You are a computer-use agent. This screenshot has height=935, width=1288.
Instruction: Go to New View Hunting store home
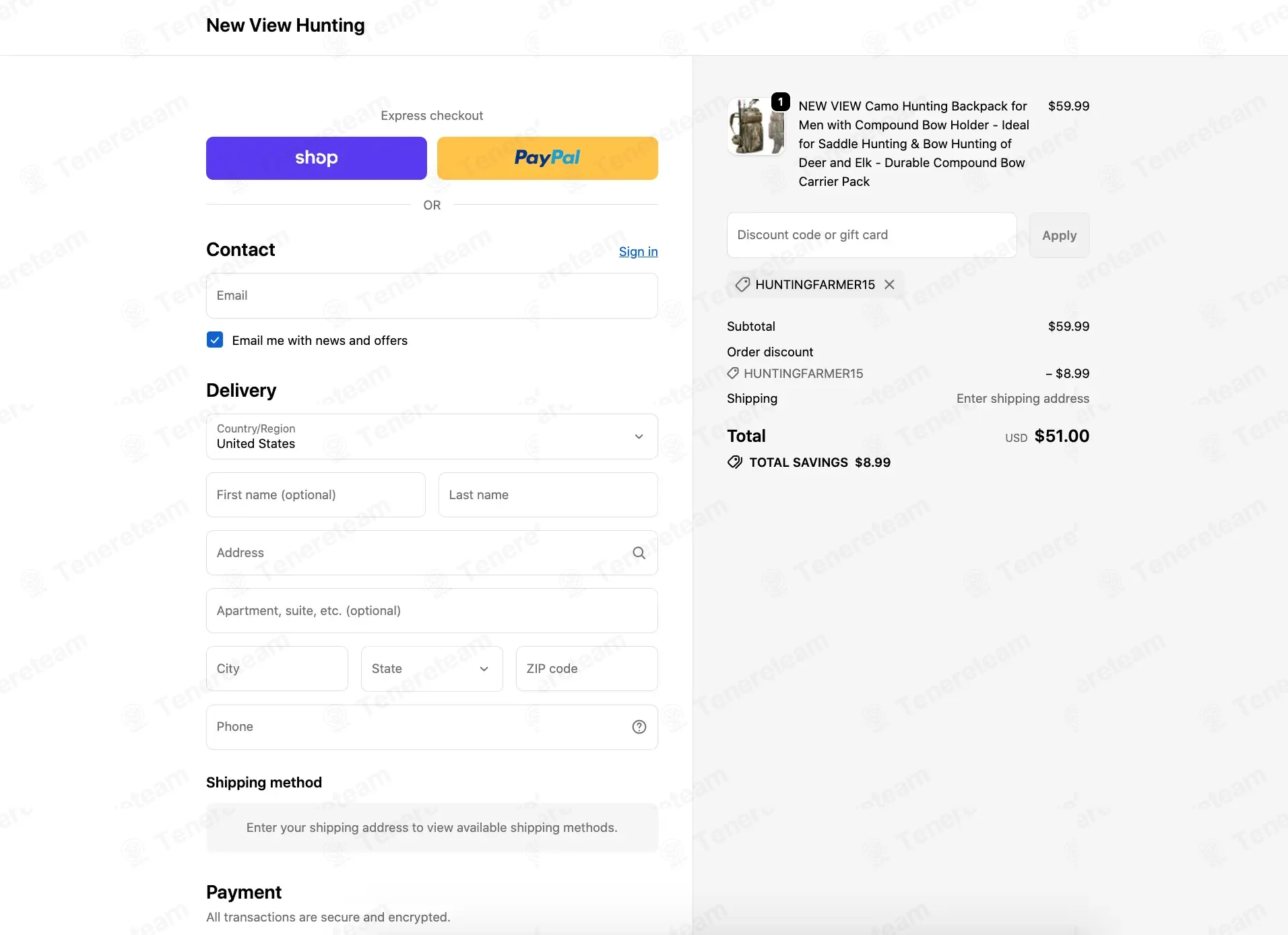[286, 26]
